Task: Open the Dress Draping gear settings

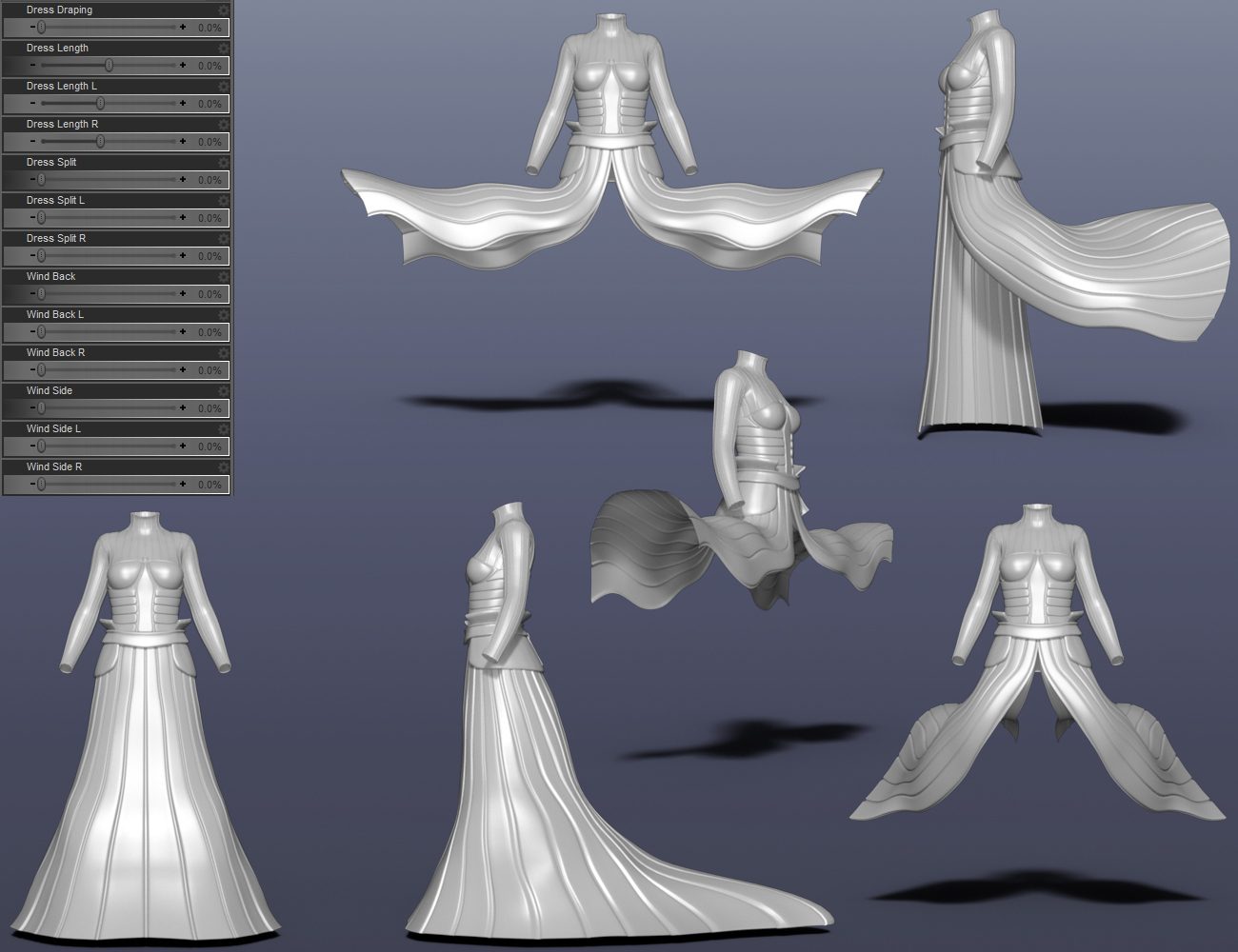Action: coord(223,10)
